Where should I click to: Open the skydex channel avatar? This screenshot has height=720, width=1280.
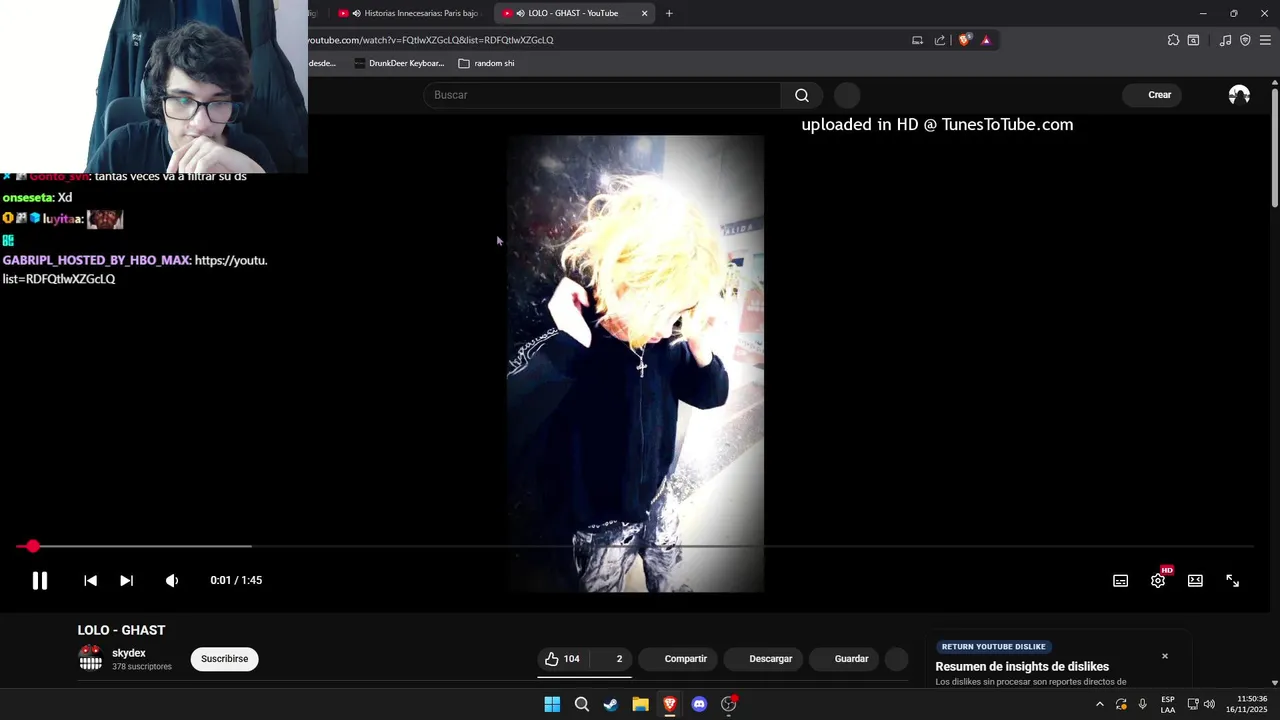[x=90, y=658]
